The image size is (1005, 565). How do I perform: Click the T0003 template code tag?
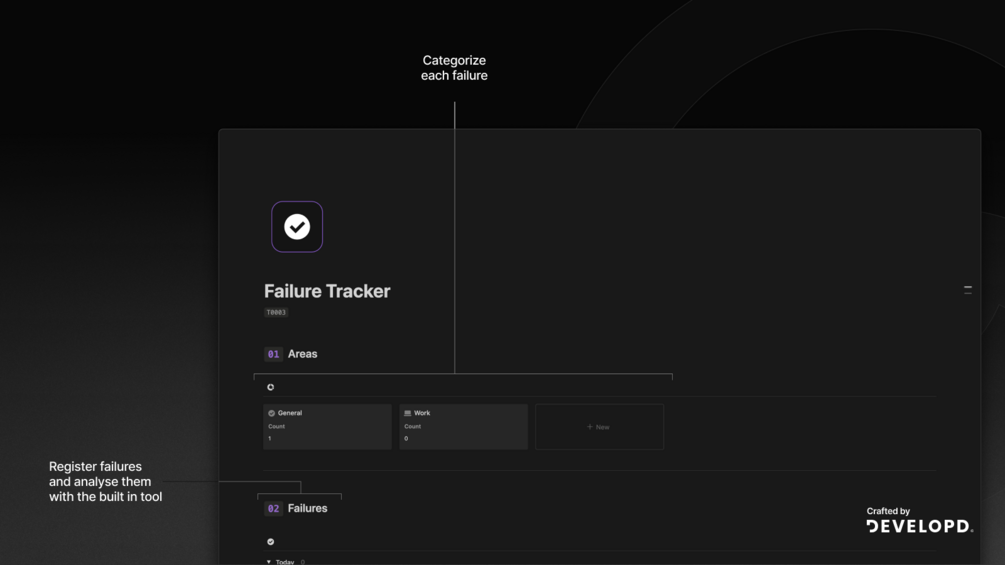tap(276, 312)
